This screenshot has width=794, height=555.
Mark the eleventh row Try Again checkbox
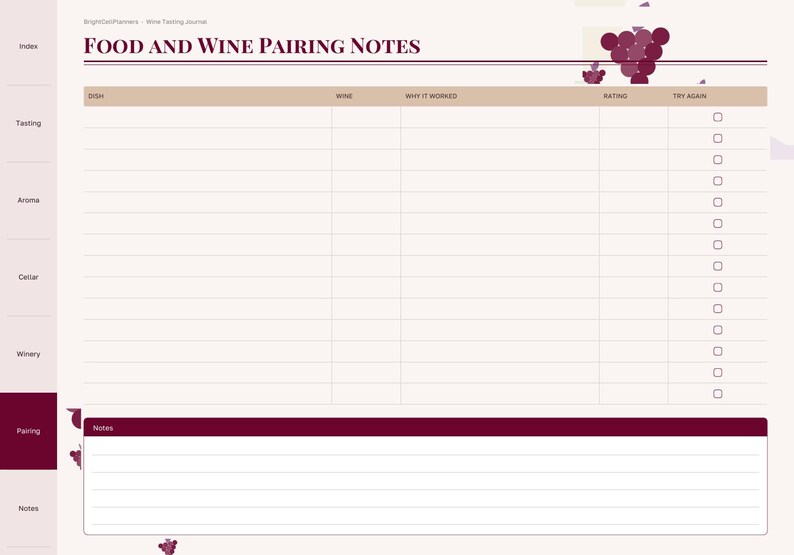pyautogui.click(x=718, y=330)
